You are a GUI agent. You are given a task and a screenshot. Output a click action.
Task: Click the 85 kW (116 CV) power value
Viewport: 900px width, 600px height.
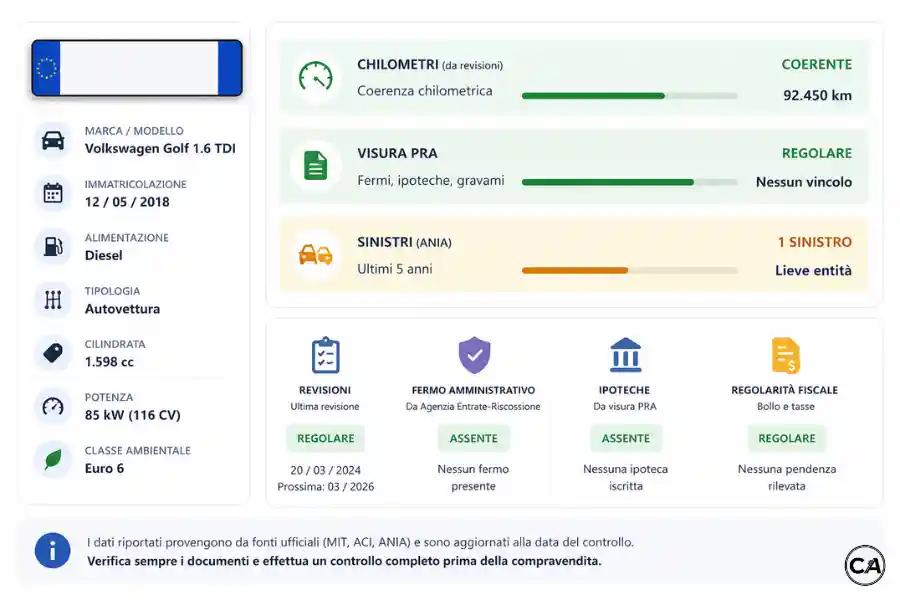pyautogui.click(x=133, y=415)
